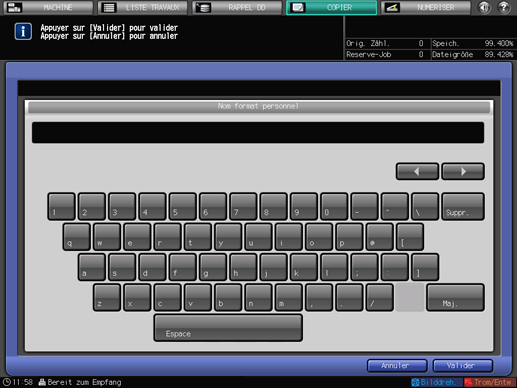Image resolution: width=517 pixels, height=388 pixels.
Task: Tap the b key
Action: pos(228,297)
